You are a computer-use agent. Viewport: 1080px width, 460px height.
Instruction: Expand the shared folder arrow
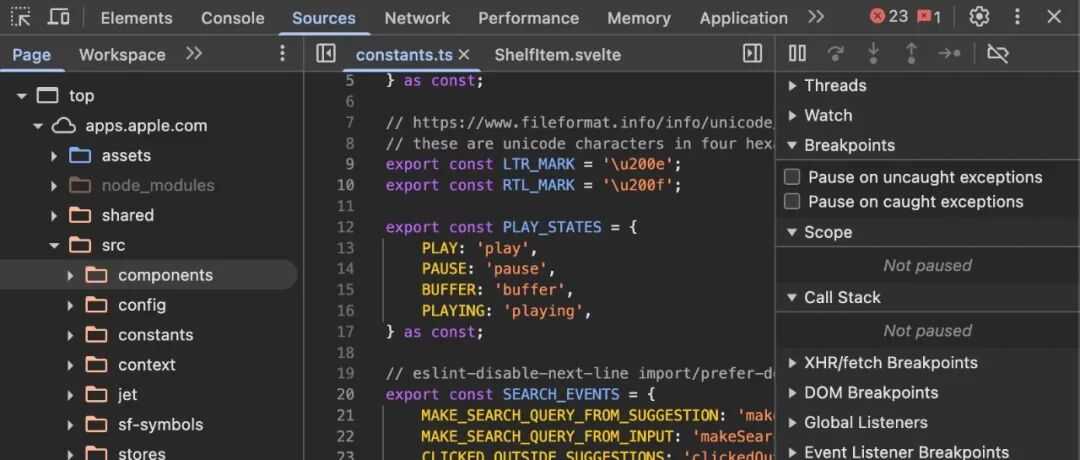54,216
